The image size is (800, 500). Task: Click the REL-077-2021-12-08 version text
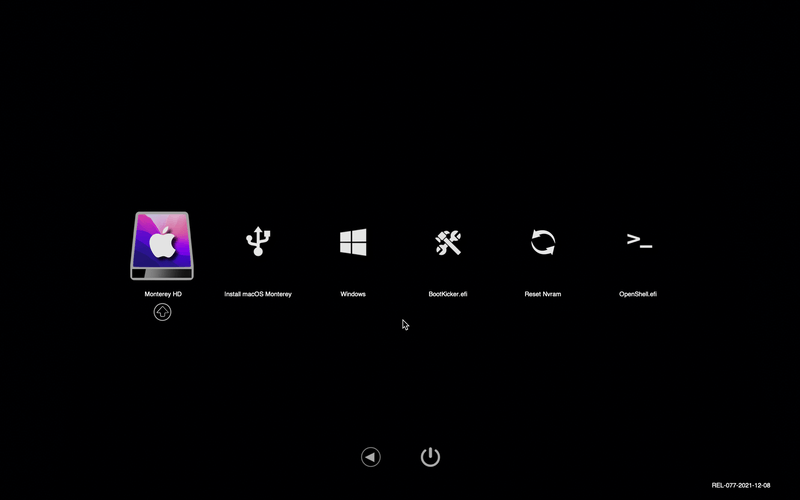click(741, 485)
